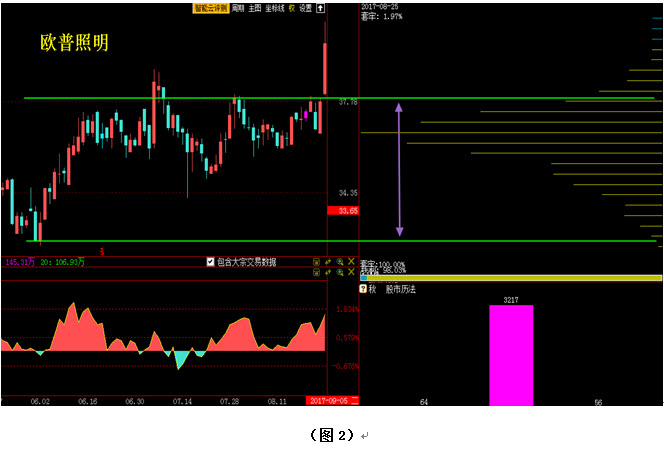Toggle the 包含大宗交易数据 checkbox
Screen dimensions: 664x452
(211, 262)
